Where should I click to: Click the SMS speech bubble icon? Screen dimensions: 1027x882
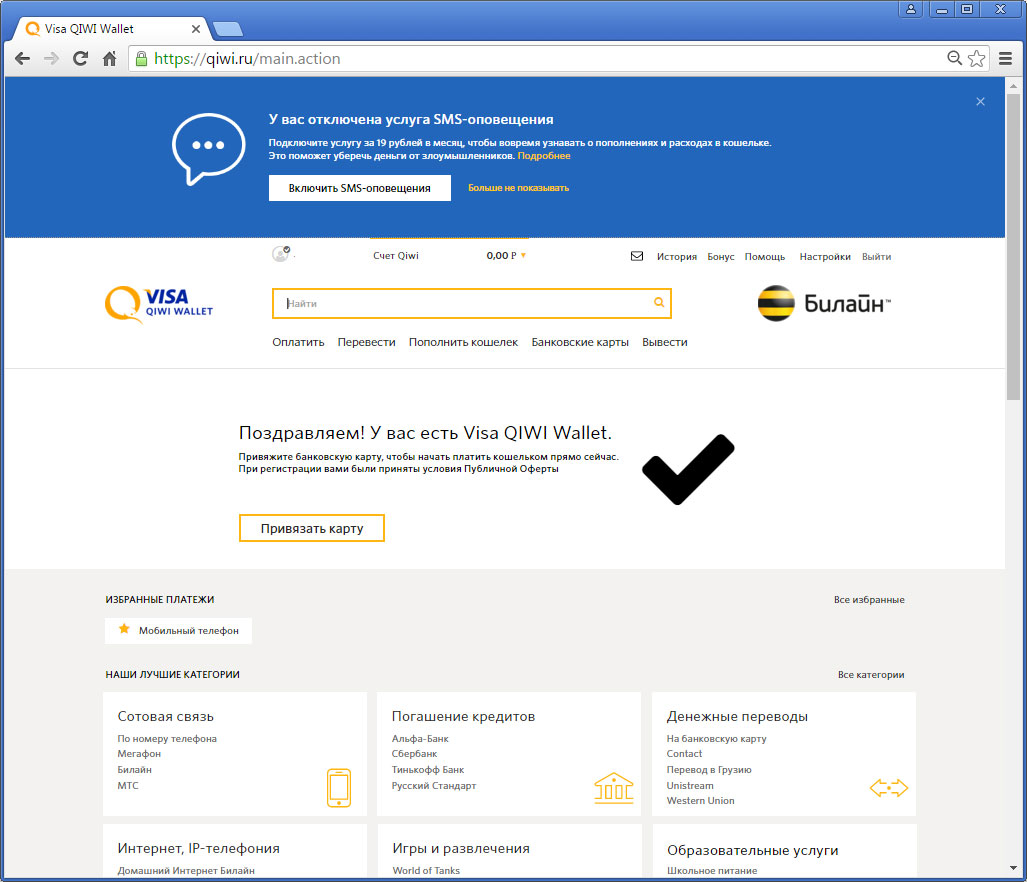click(208, 149)
